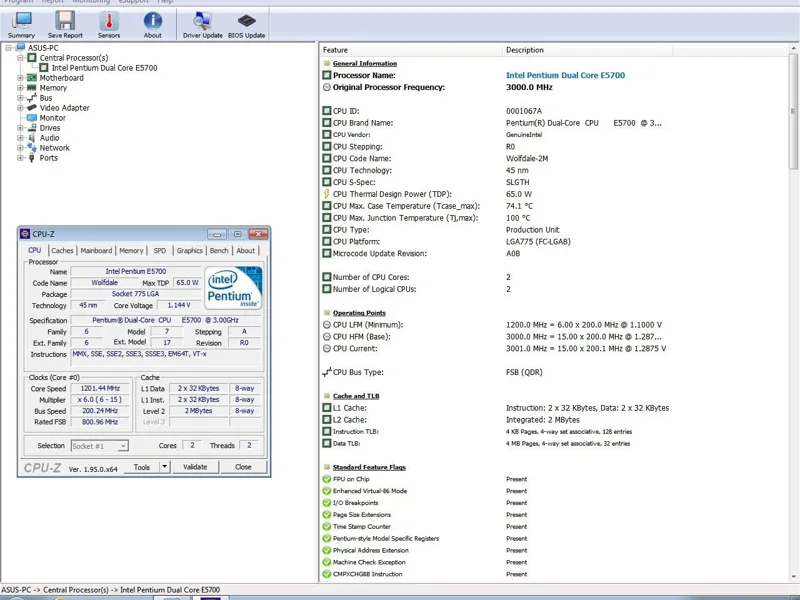This screenshot has width=800, height=600.
Task: Click the Save Report floppy disk icon
Action: click(x=65, y=23)
